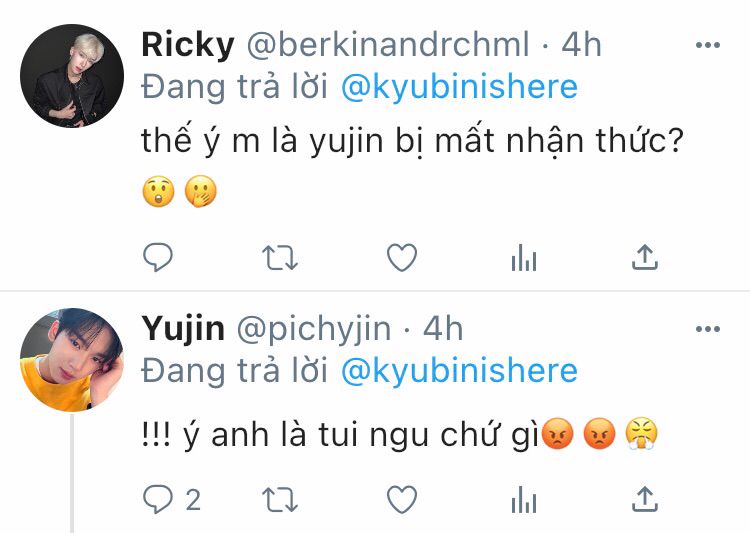View analytics for Yujin's tweet

pos(524,500)
